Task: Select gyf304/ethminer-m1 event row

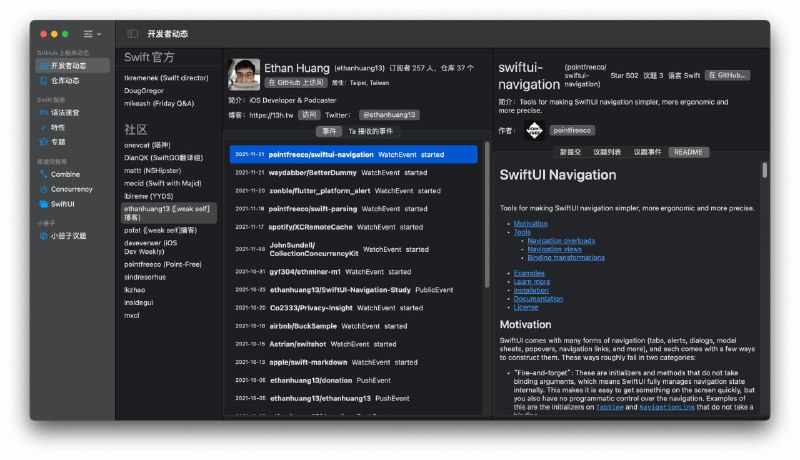Action: click(354, 272)
